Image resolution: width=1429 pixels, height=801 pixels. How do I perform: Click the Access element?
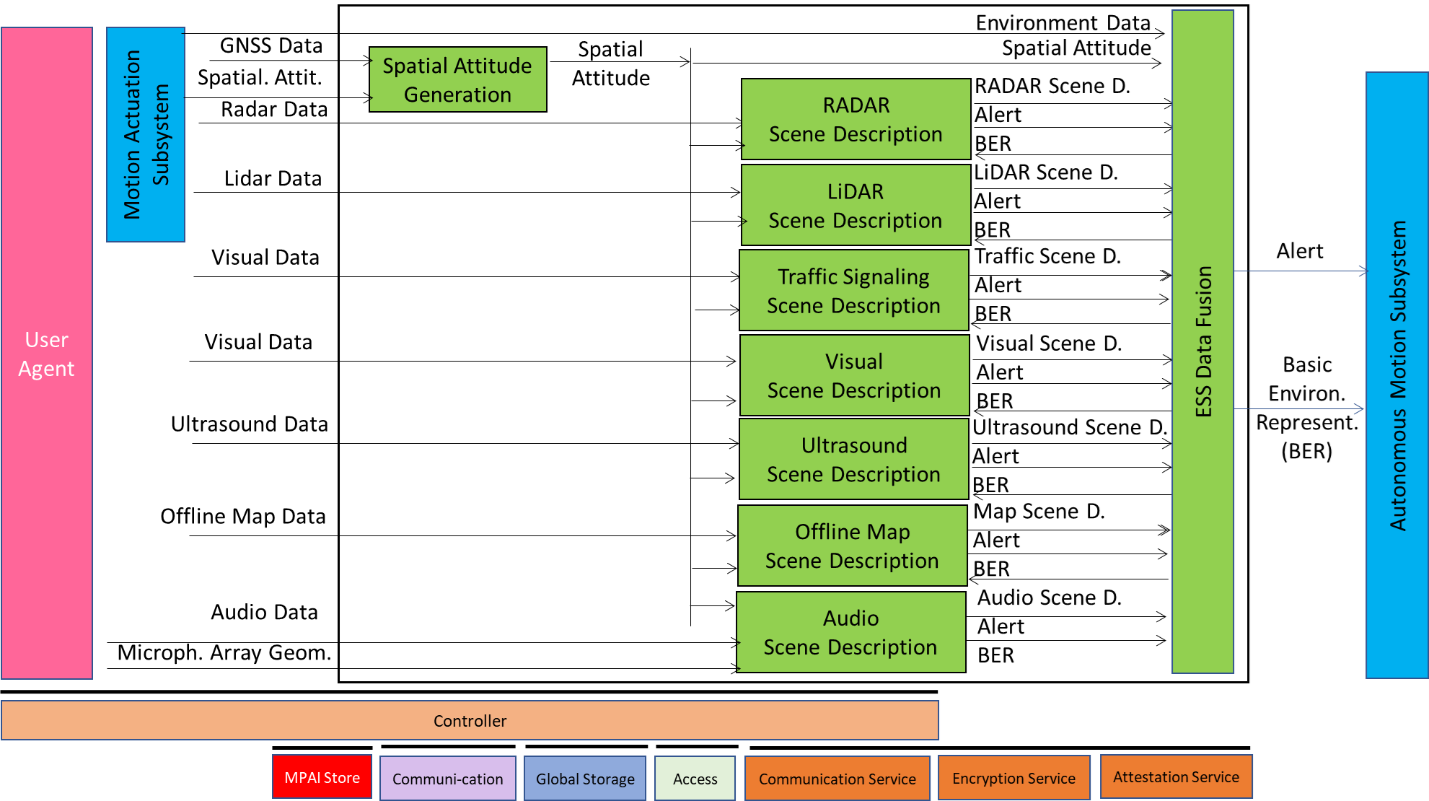click(x=695, y=777)
